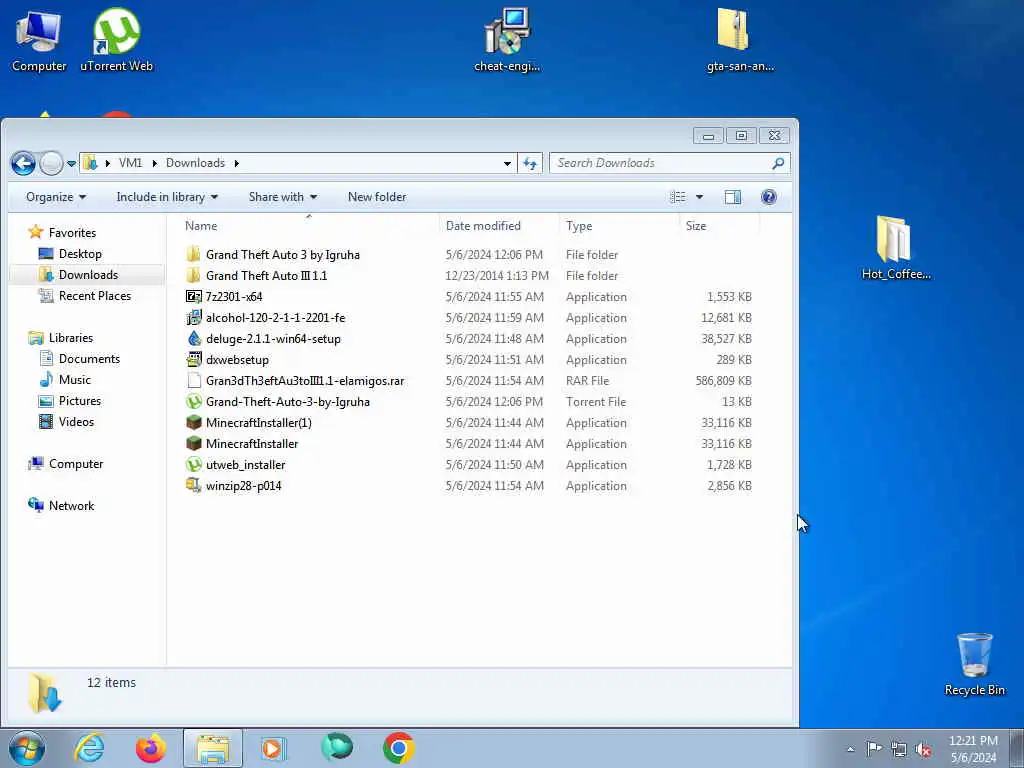Click the File Explorer taskbar button
Screen dimensions: 1024x768
213,748
